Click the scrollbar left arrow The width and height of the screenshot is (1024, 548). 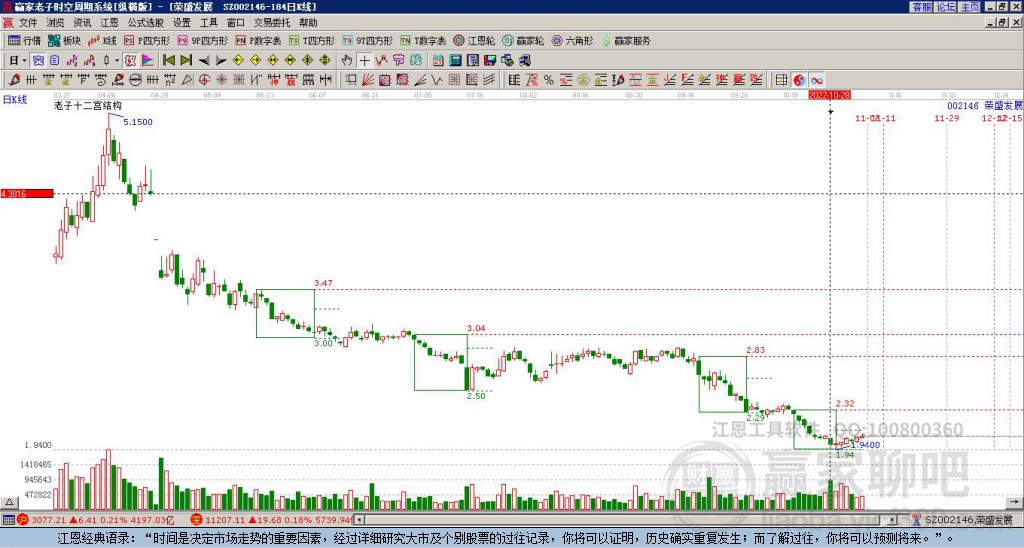[359, 520]
